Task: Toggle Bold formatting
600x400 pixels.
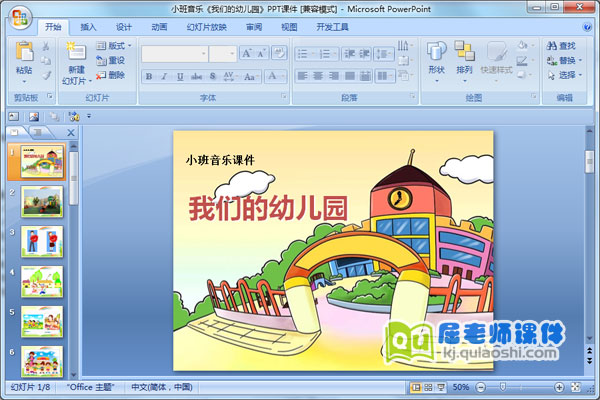Action: (x=149, y=77)
